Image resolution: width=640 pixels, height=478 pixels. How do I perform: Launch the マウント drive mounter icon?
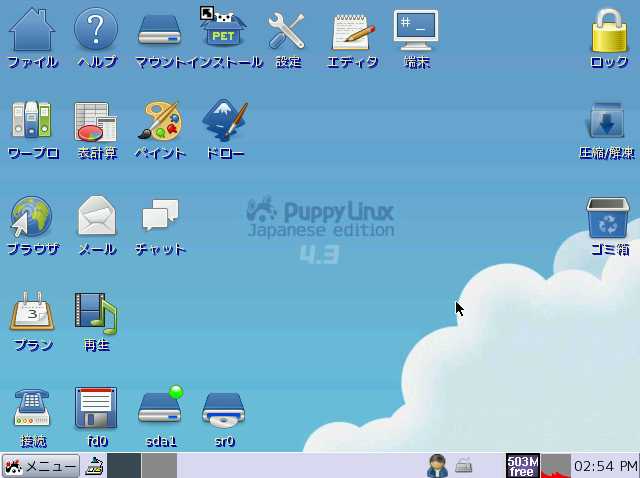160,30
